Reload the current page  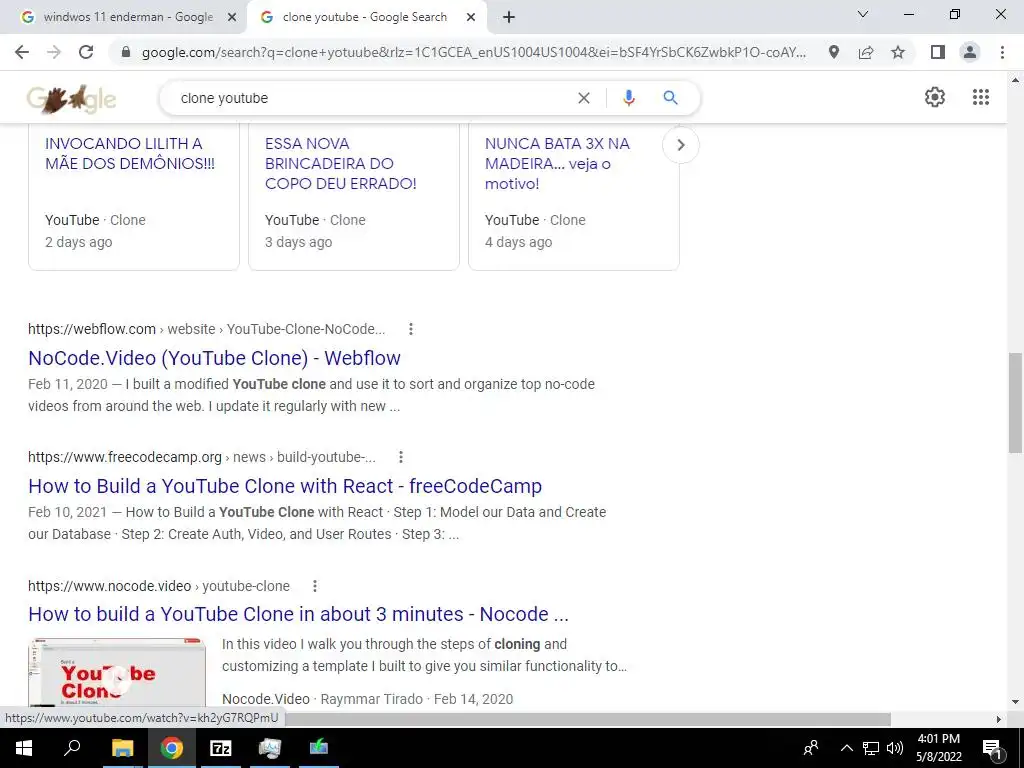(x=86, y=52)
